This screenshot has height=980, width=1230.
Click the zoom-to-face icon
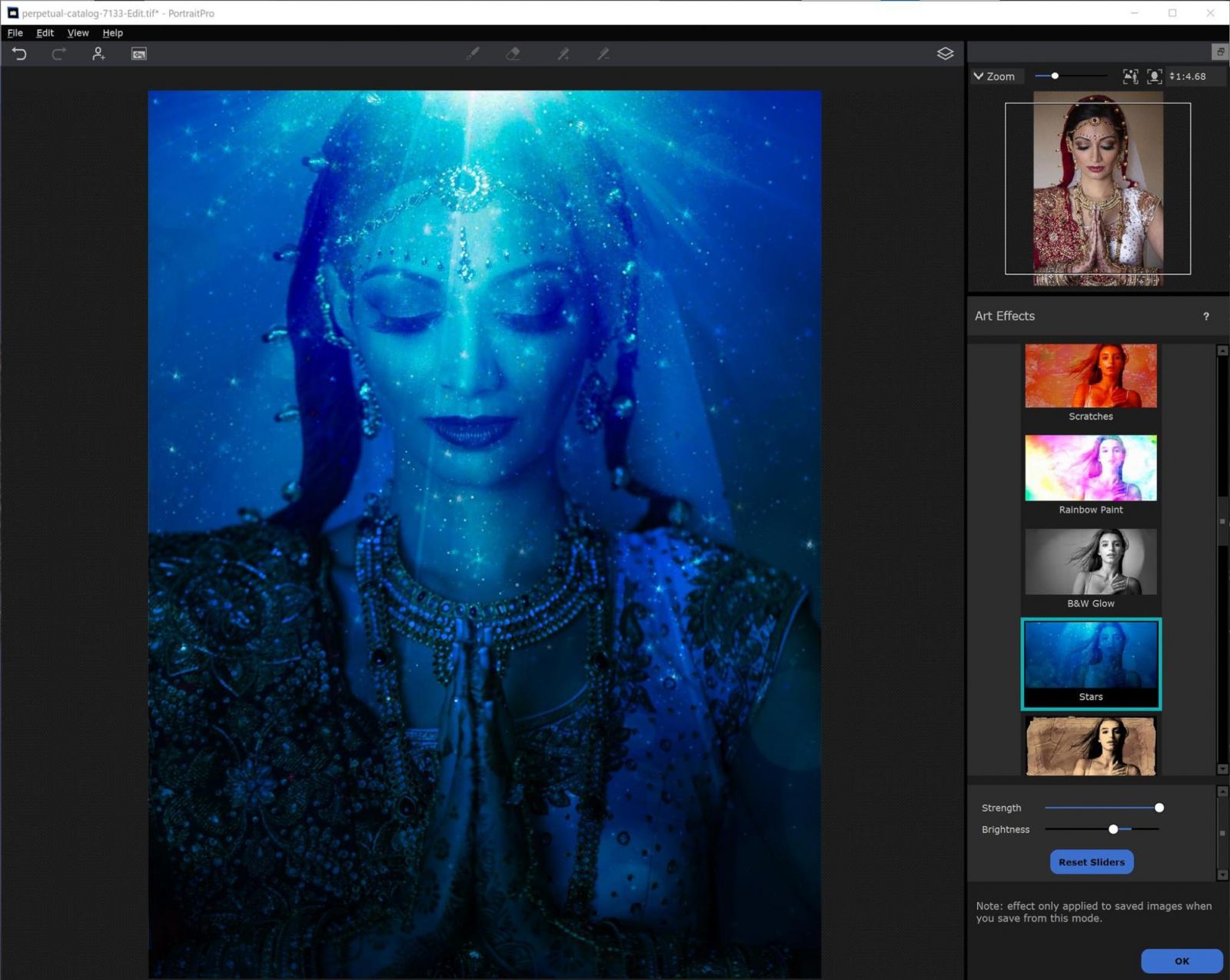point(1155,76)
